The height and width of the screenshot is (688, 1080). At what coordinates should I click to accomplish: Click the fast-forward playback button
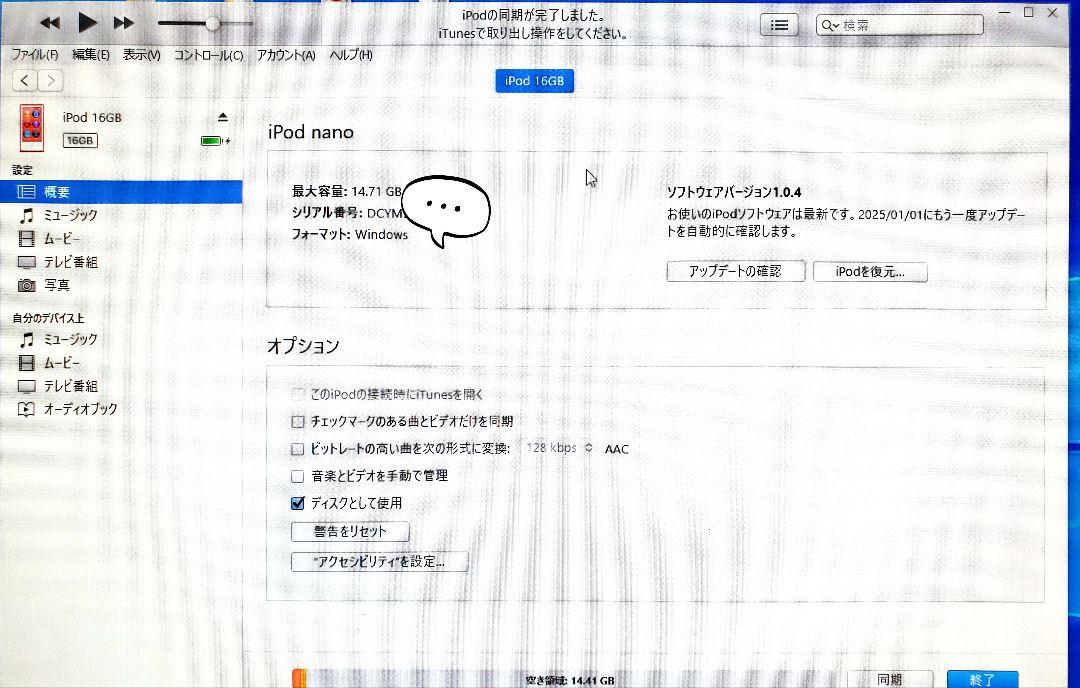click(x=123, y=23)
